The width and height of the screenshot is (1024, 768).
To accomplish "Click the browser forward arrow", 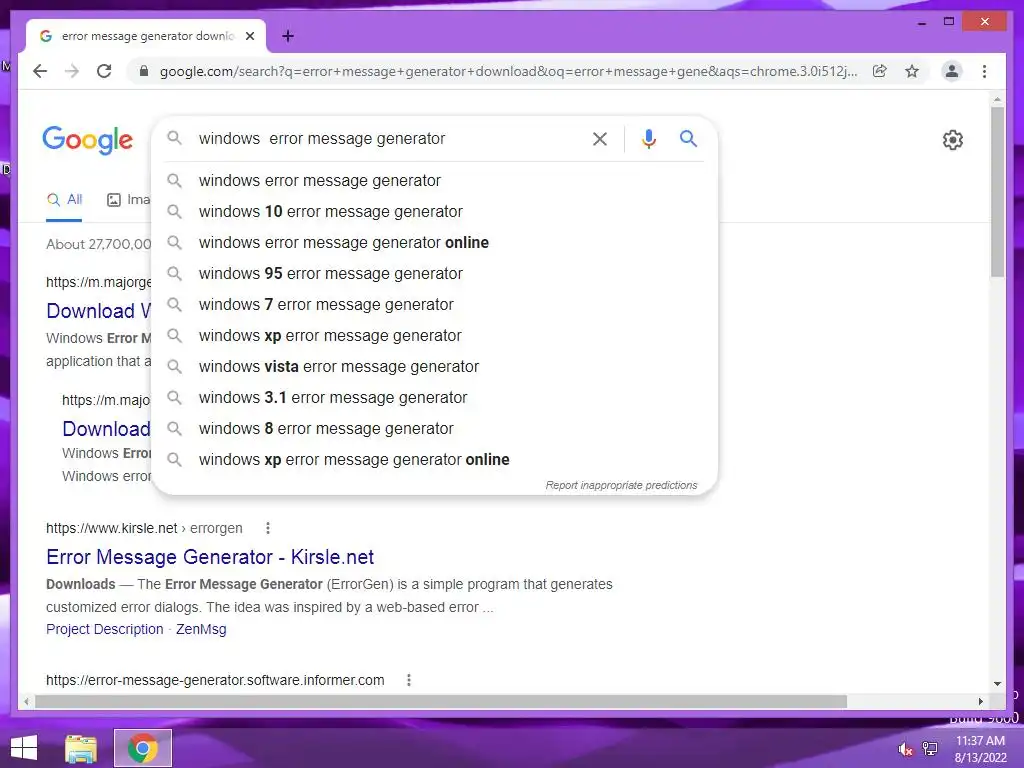I will (x=72, y=71).
